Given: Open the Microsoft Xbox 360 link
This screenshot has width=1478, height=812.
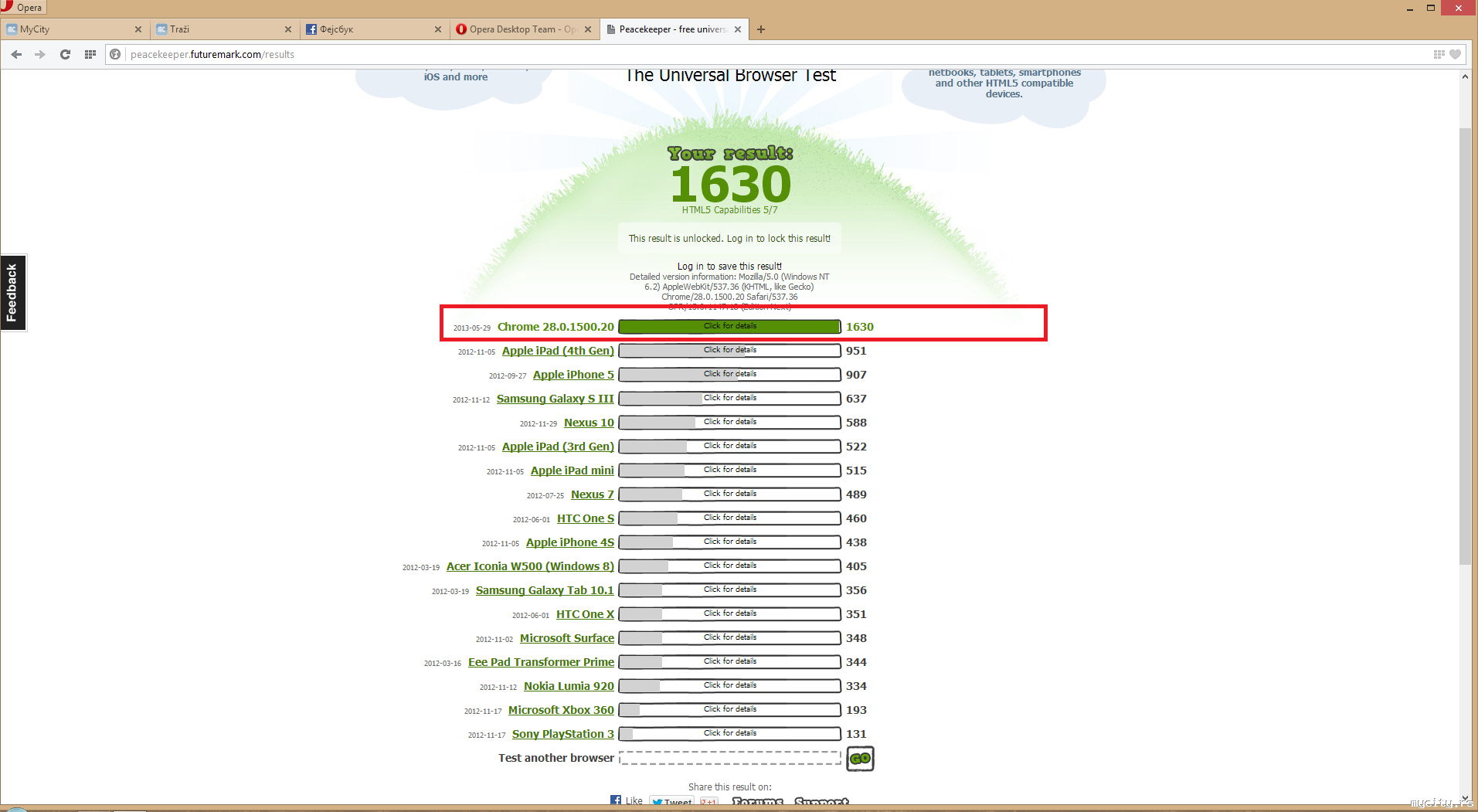Looking at the screenshot, I should 561,710.
